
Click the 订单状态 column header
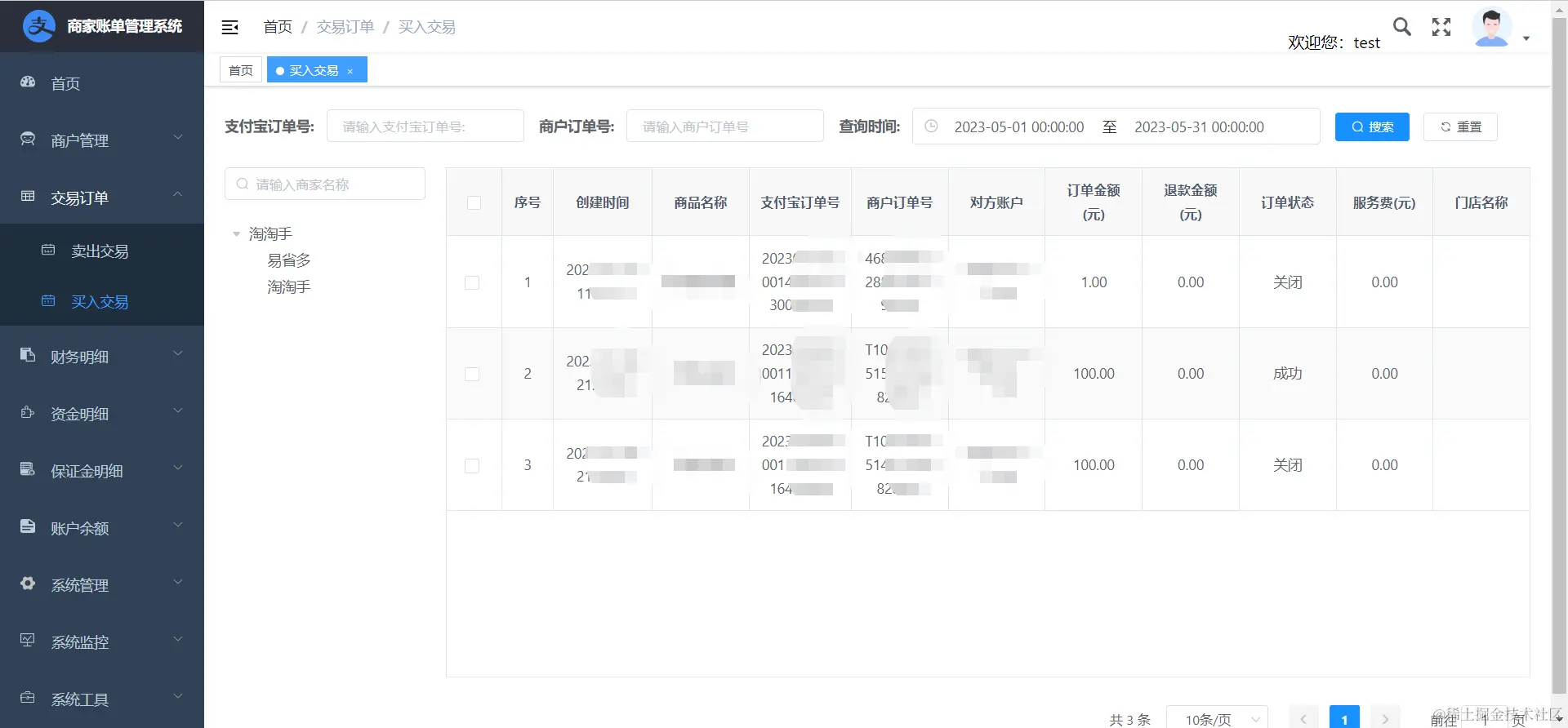pyautogui.click(x=1287, y=202)
